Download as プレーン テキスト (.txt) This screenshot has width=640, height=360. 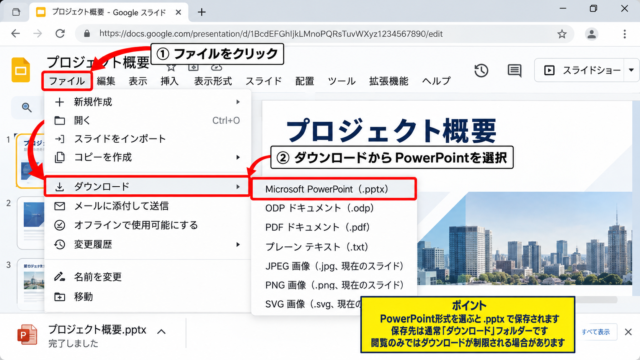coord(334,247)
